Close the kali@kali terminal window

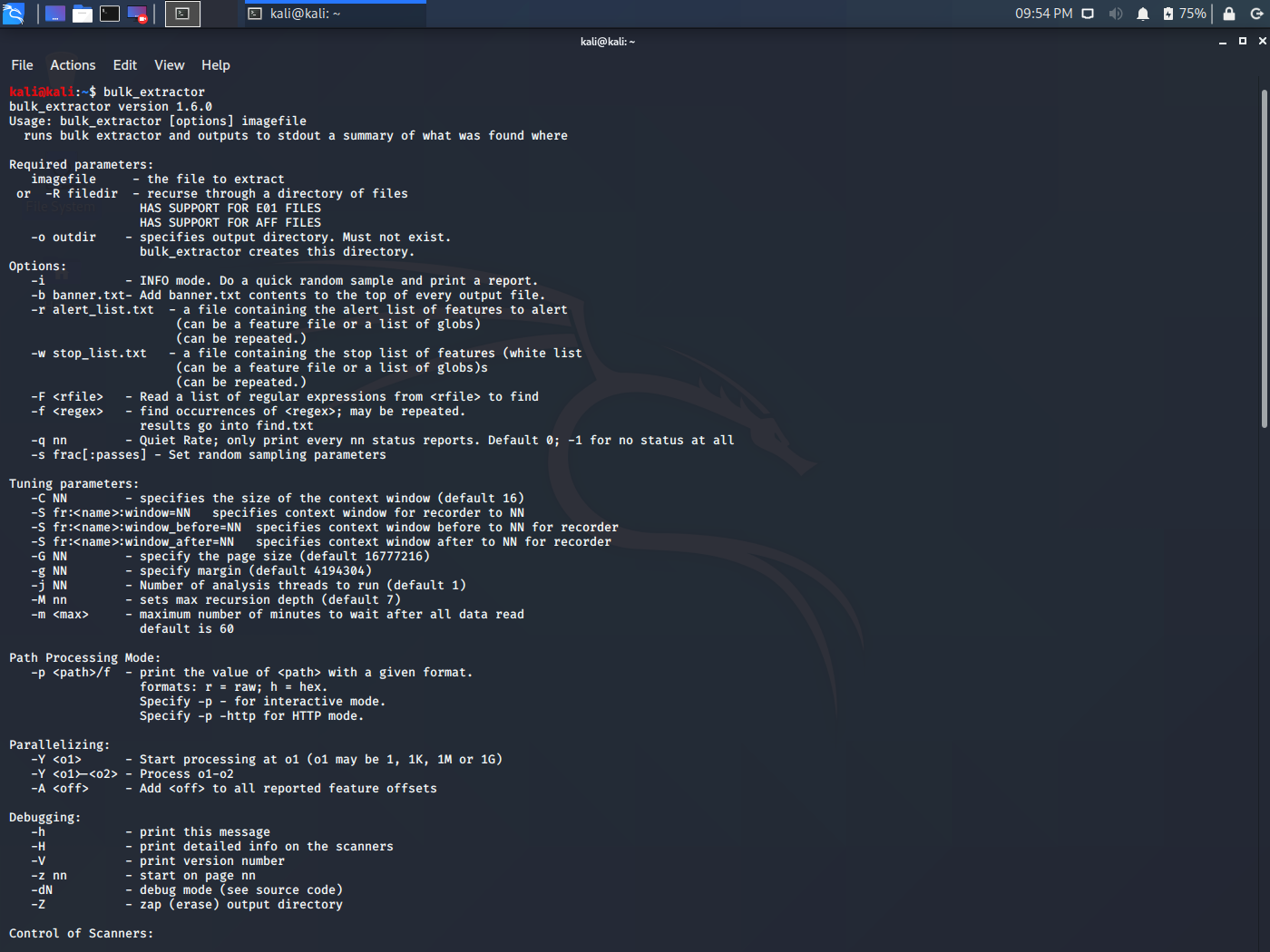point(1262,42)
